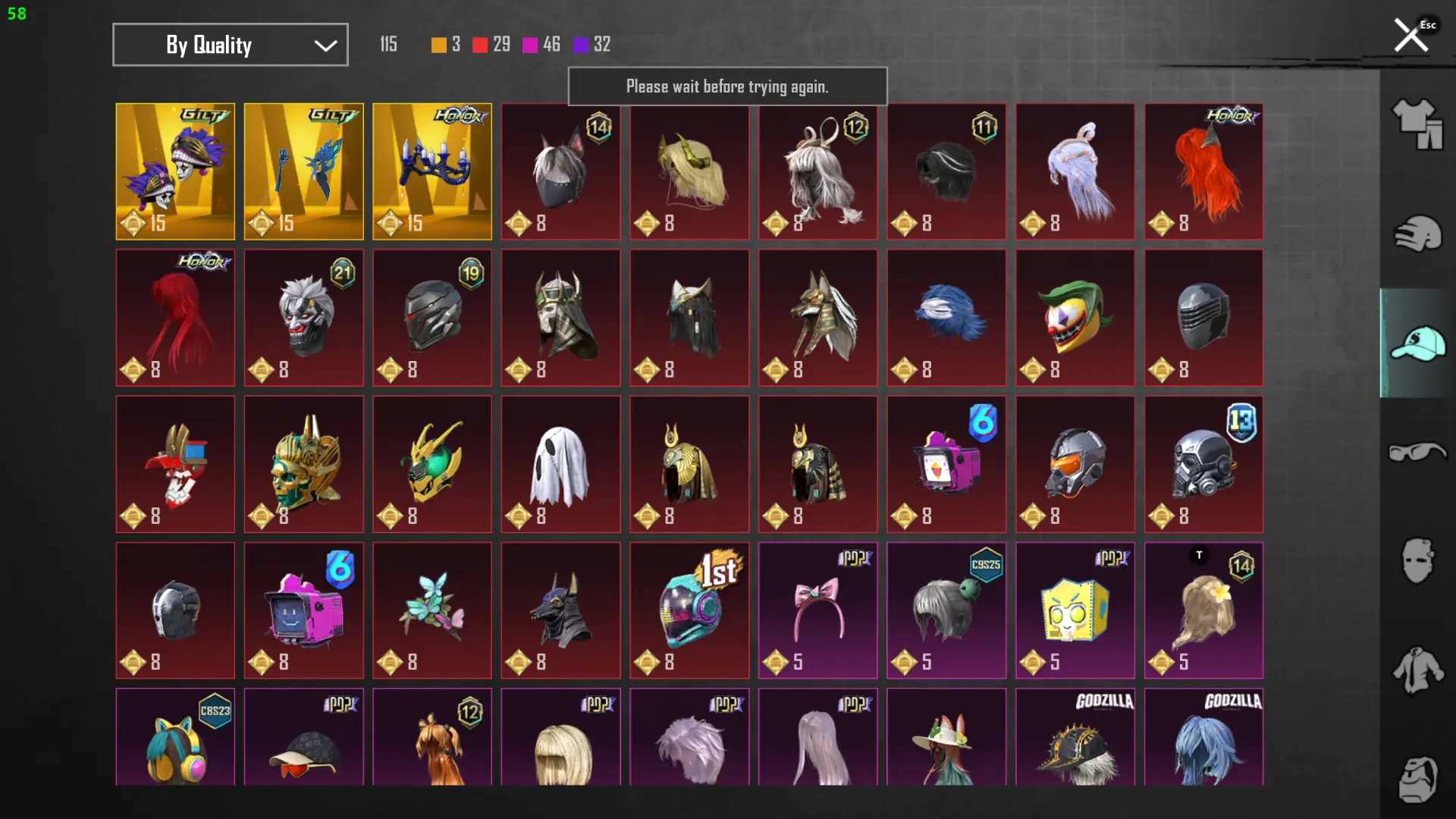Open the bearded face category icon
This screenshot has height=819, width=1456.
(x=1417, y=779)
